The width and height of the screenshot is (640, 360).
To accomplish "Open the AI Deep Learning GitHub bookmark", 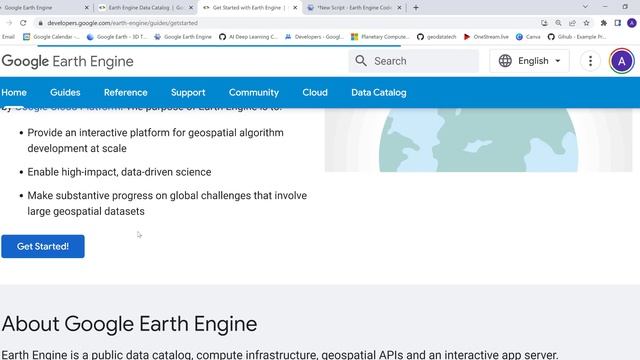I will click(248, 37).
